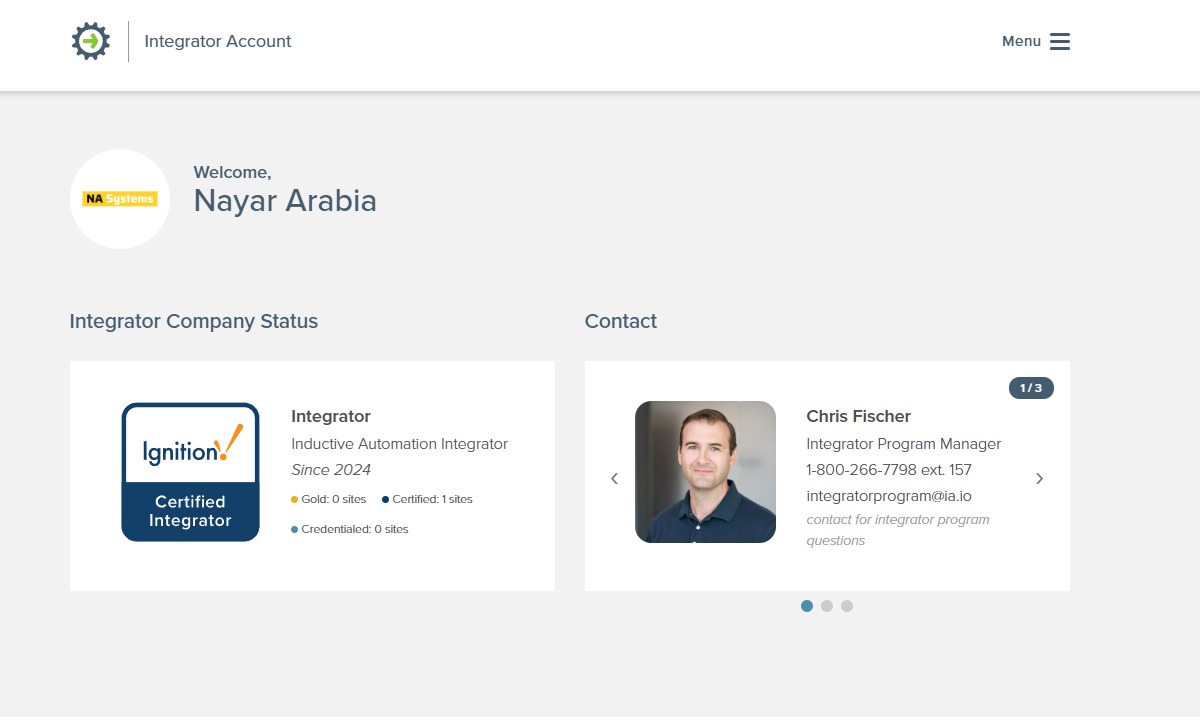The image size is (1200, 723).
Task: Click the Ignition Certified Integrator badge
Action: tap(190, 472)
